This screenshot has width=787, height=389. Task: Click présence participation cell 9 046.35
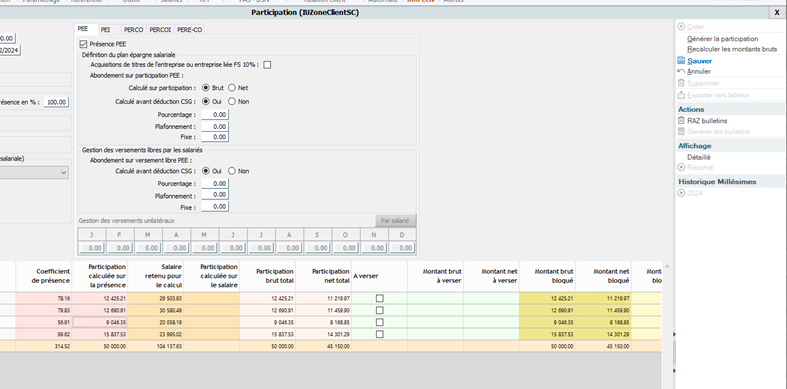[100, 322]
